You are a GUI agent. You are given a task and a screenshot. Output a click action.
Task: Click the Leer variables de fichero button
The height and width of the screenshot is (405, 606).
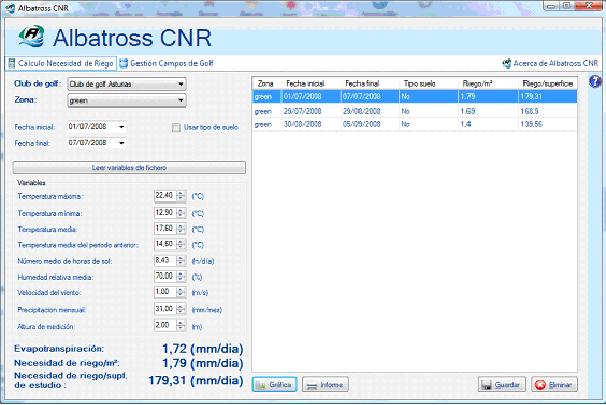click(x=129, y=168)
